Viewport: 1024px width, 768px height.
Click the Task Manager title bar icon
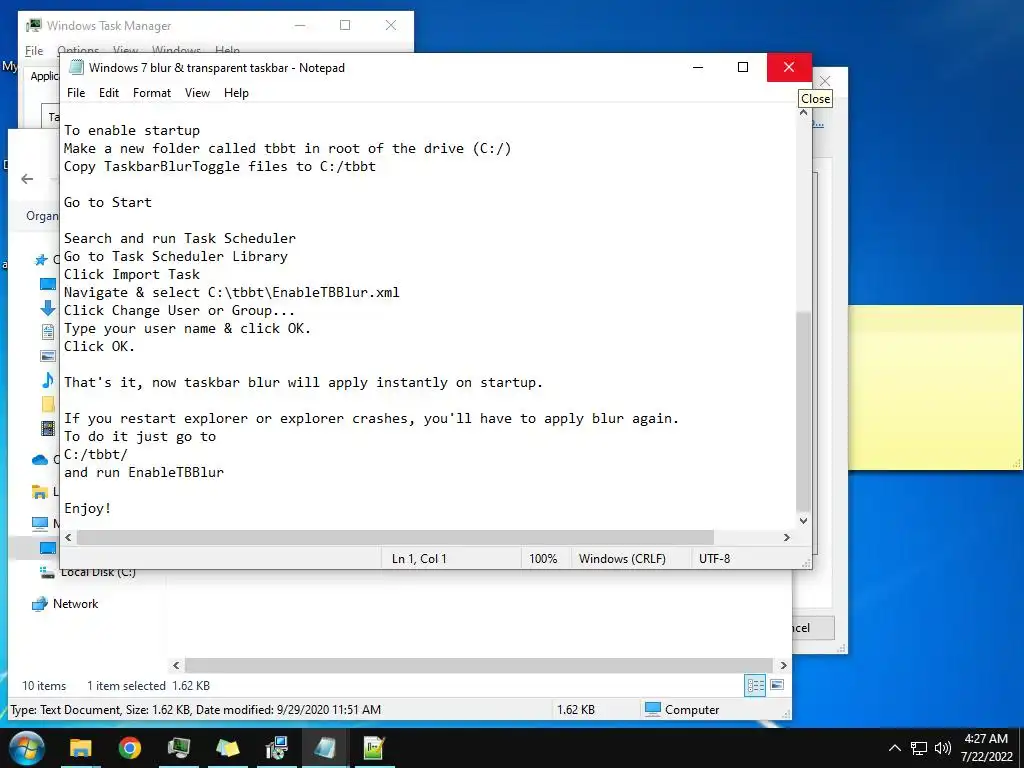click(33, 25)
